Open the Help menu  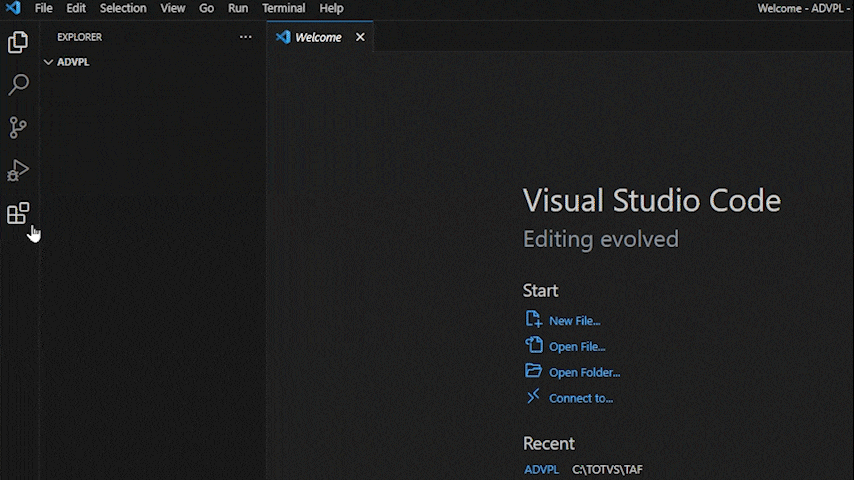(331, 8)
